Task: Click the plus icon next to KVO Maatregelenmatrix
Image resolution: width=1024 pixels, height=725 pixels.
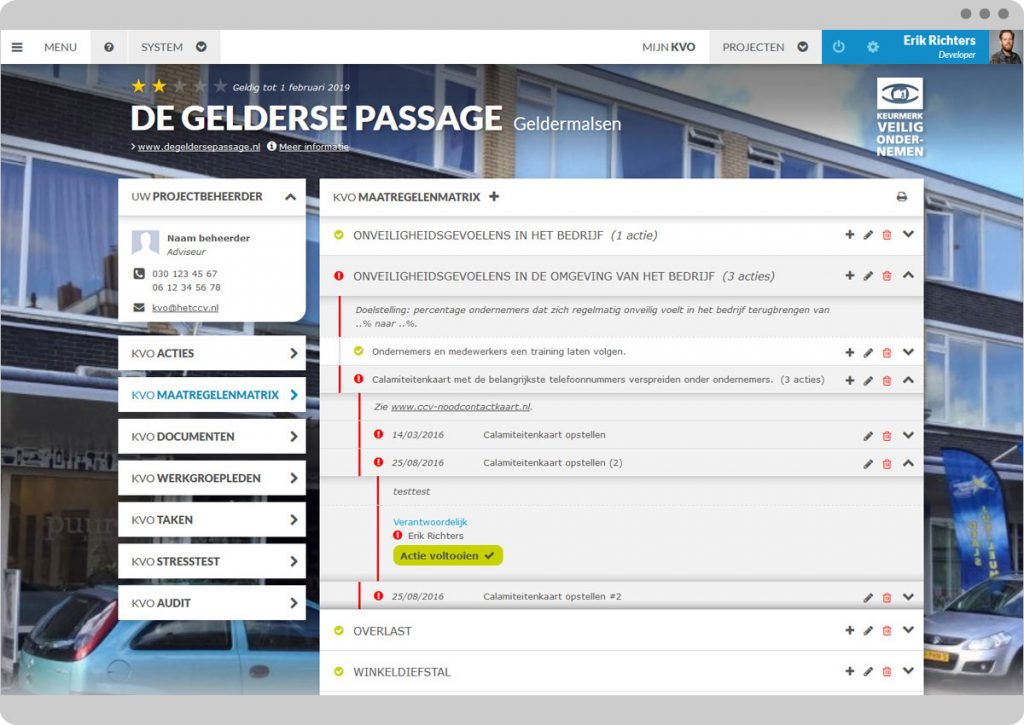Action: (494, 197)
